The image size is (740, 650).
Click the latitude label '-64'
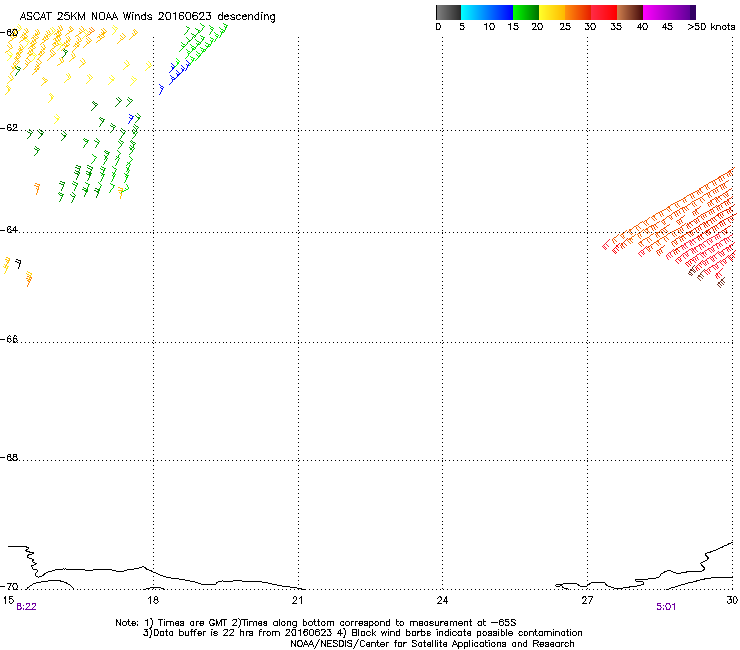[x=9, y=230]
